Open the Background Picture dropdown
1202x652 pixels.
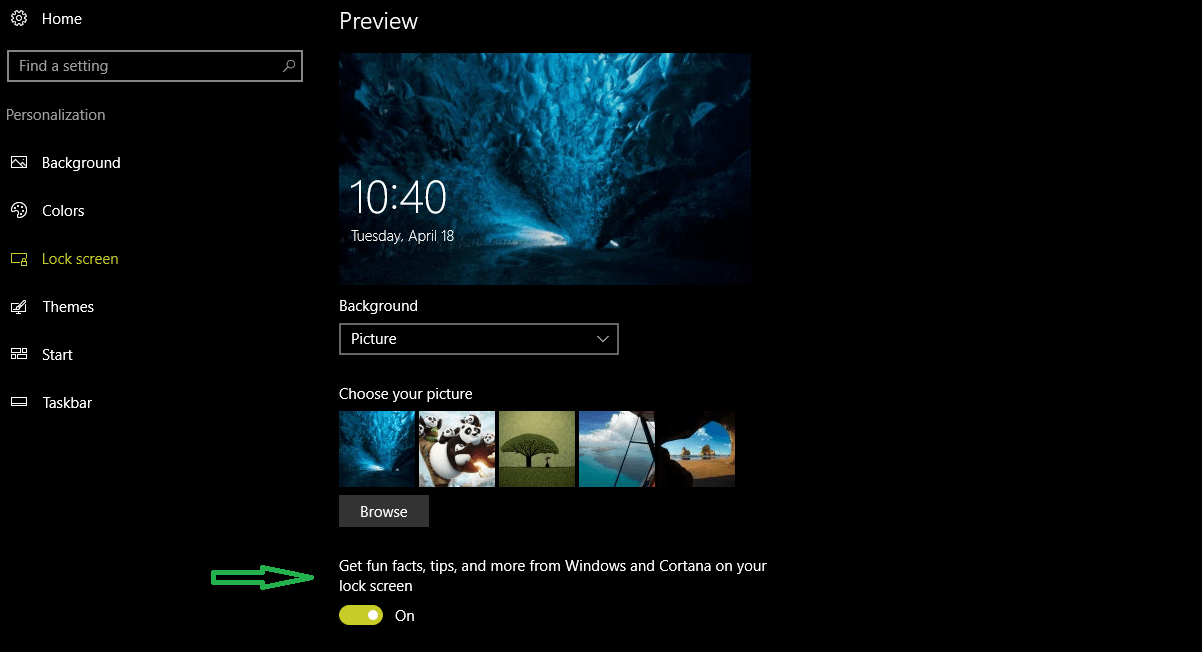pyautogui.click(x=479, y=339)
